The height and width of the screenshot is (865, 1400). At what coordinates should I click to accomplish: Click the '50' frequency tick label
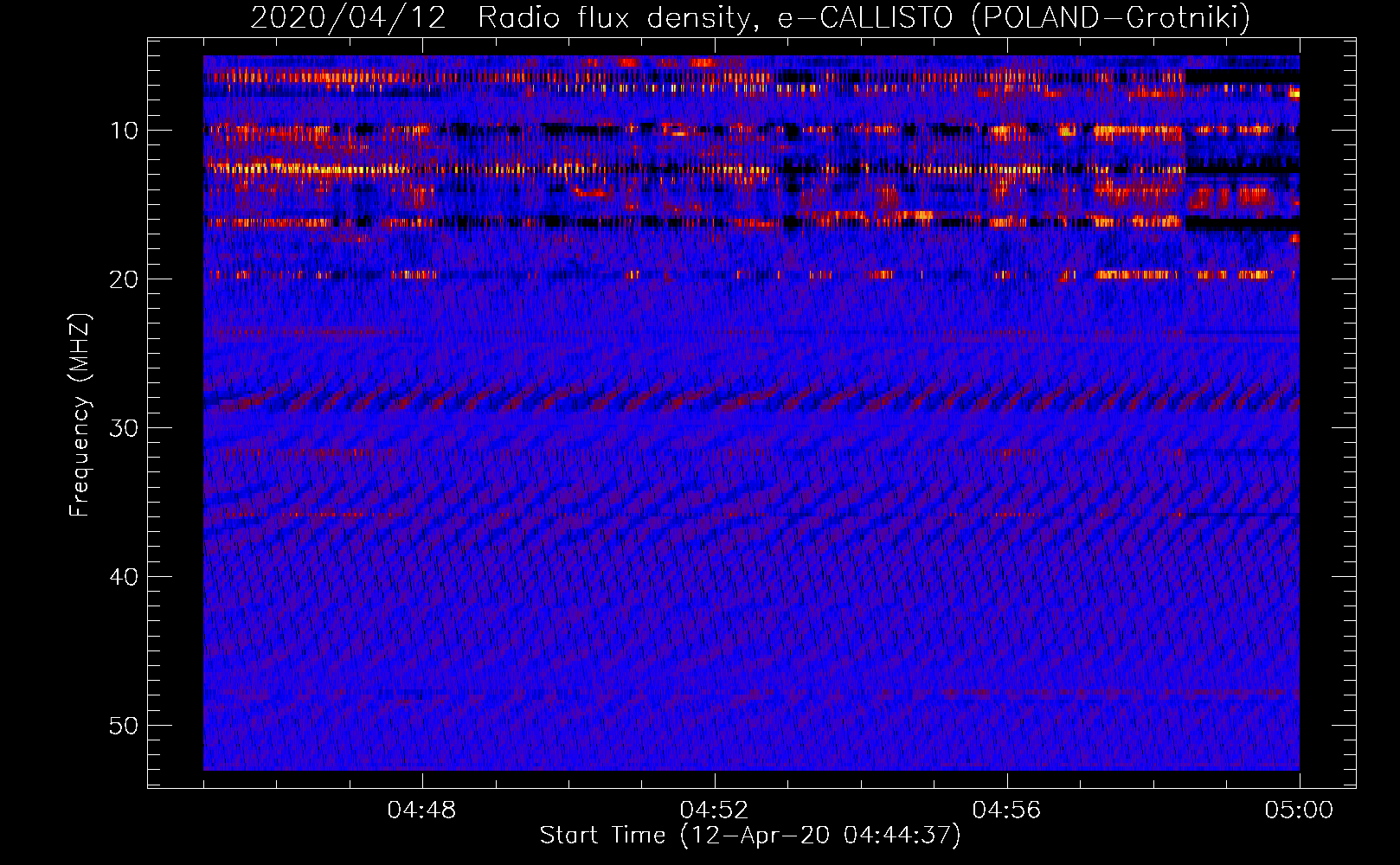pyautogui.click(x=125, y=726)
